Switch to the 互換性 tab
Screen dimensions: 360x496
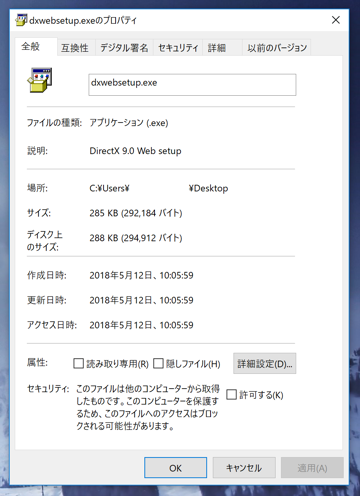(75, 48)
